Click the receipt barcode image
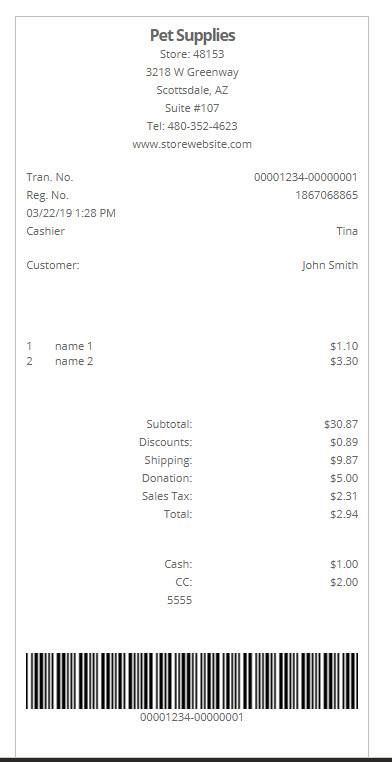Screen dimensions: 392x762 tap(192, 681)
